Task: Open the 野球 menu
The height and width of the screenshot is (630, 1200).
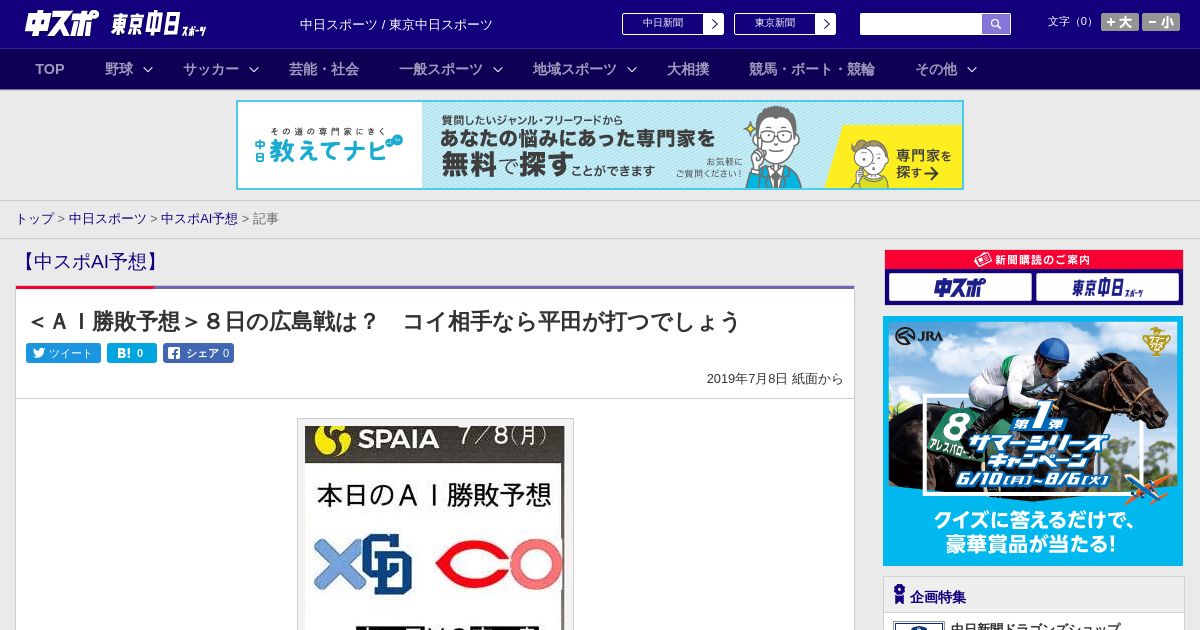Action: click(119, 69)
